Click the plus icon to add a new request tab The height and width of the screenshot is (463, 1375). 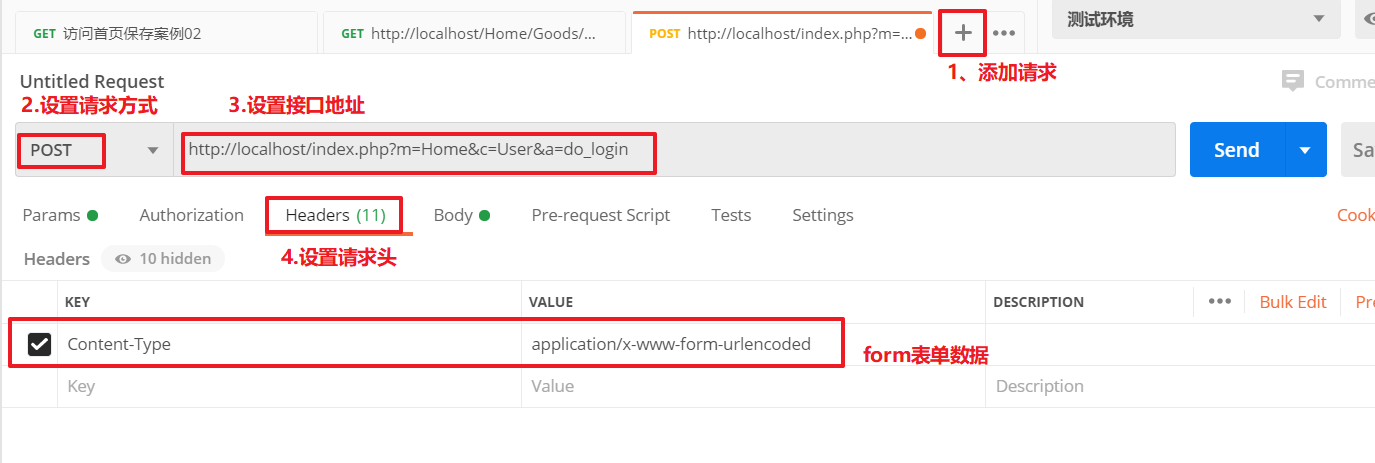point(963,33)
